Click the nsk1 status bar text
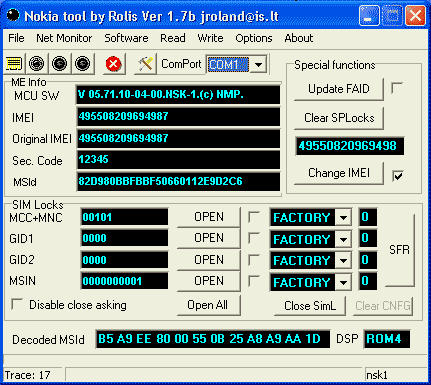The image size is (431, 385). click(x=377, y=375)
